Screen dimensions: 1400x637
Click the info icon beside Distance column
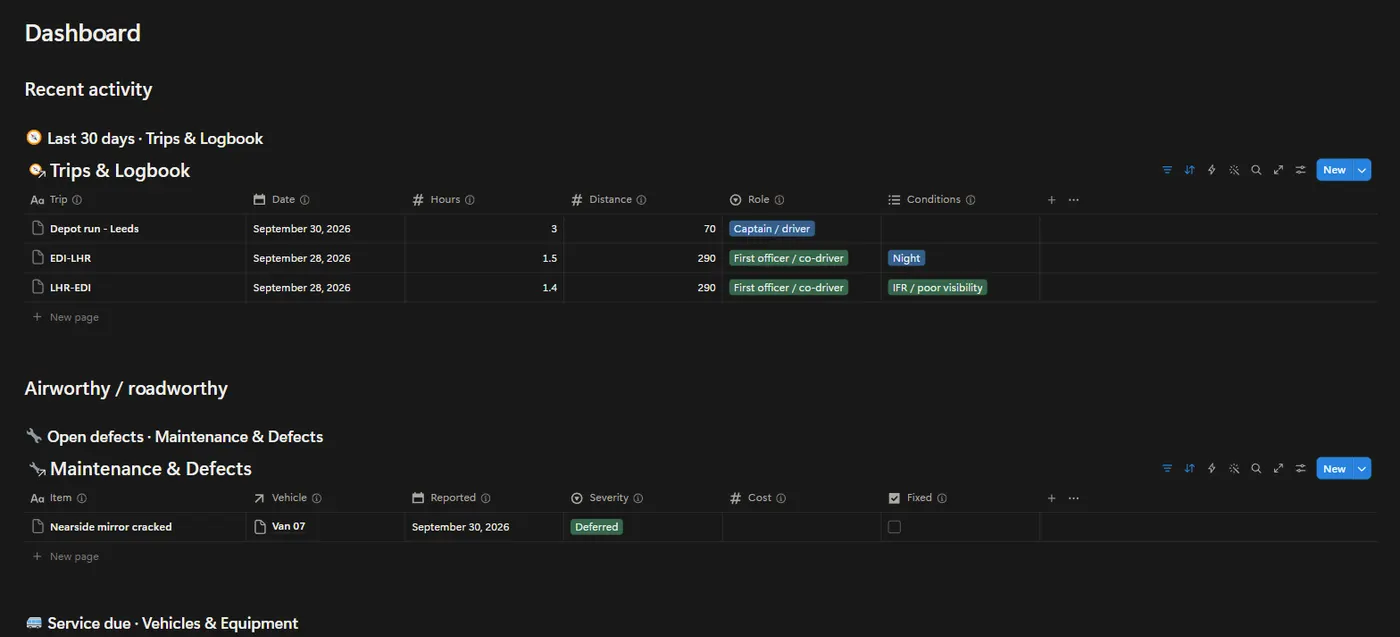point(641,200)
